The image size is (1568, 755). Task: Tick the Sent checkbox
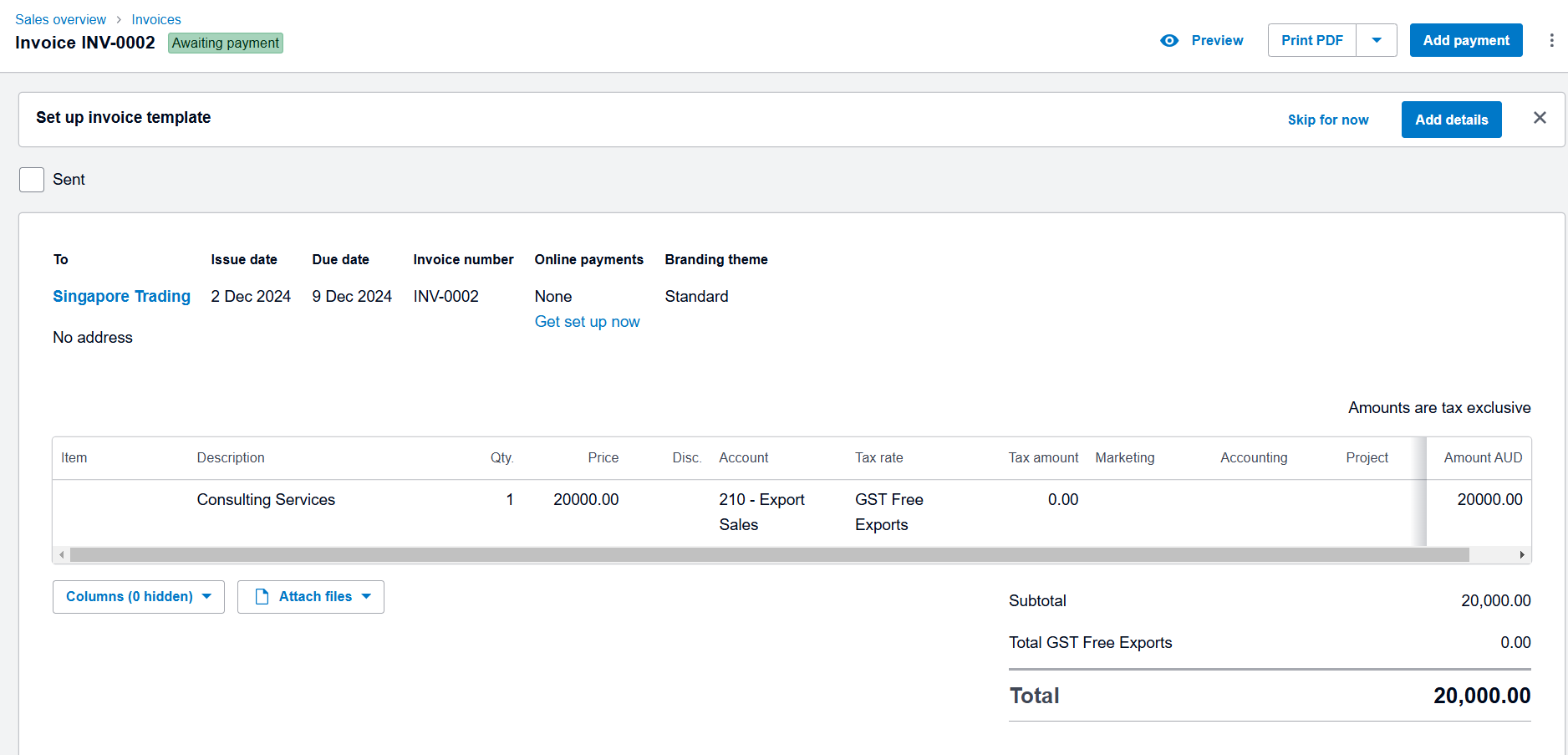point(32,180)
